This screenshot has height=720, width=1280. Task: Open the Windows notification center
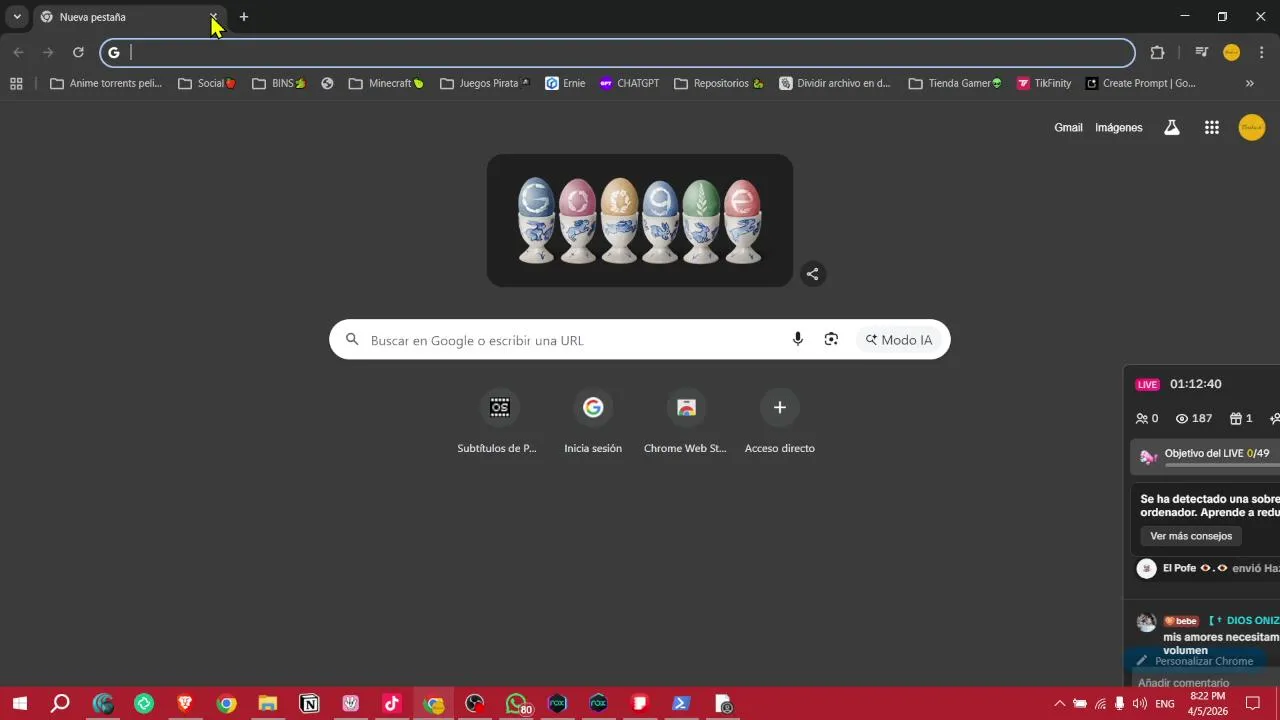(1253, 704)
